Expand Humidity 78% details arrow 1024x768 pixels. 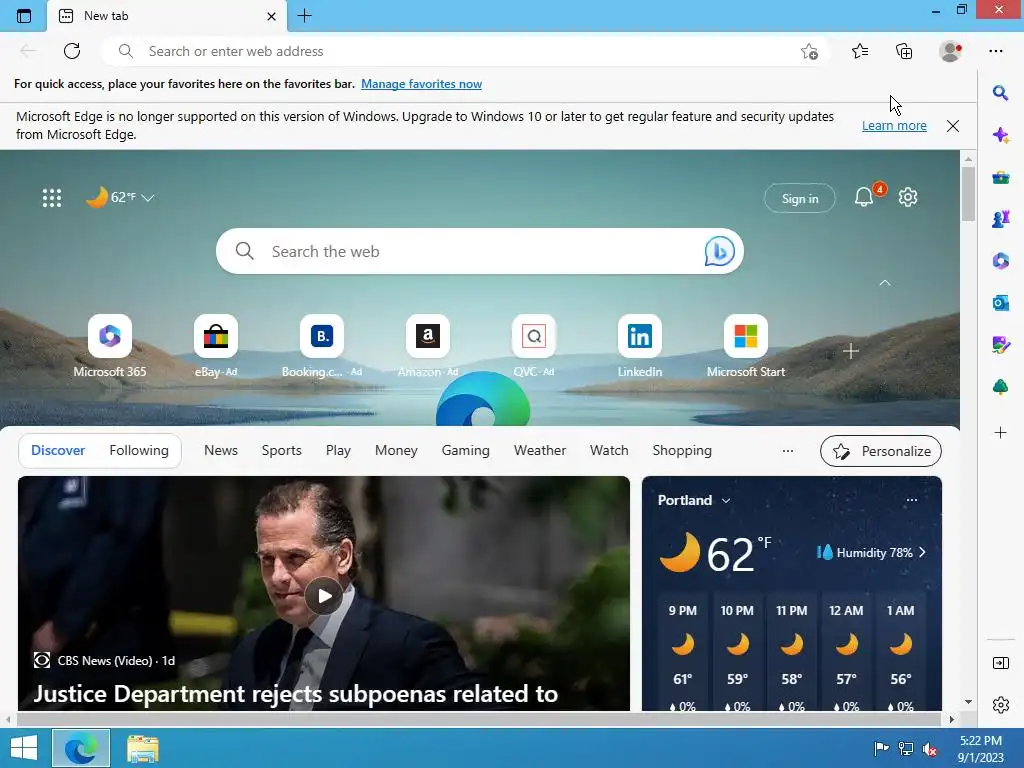tap(922, 552)
